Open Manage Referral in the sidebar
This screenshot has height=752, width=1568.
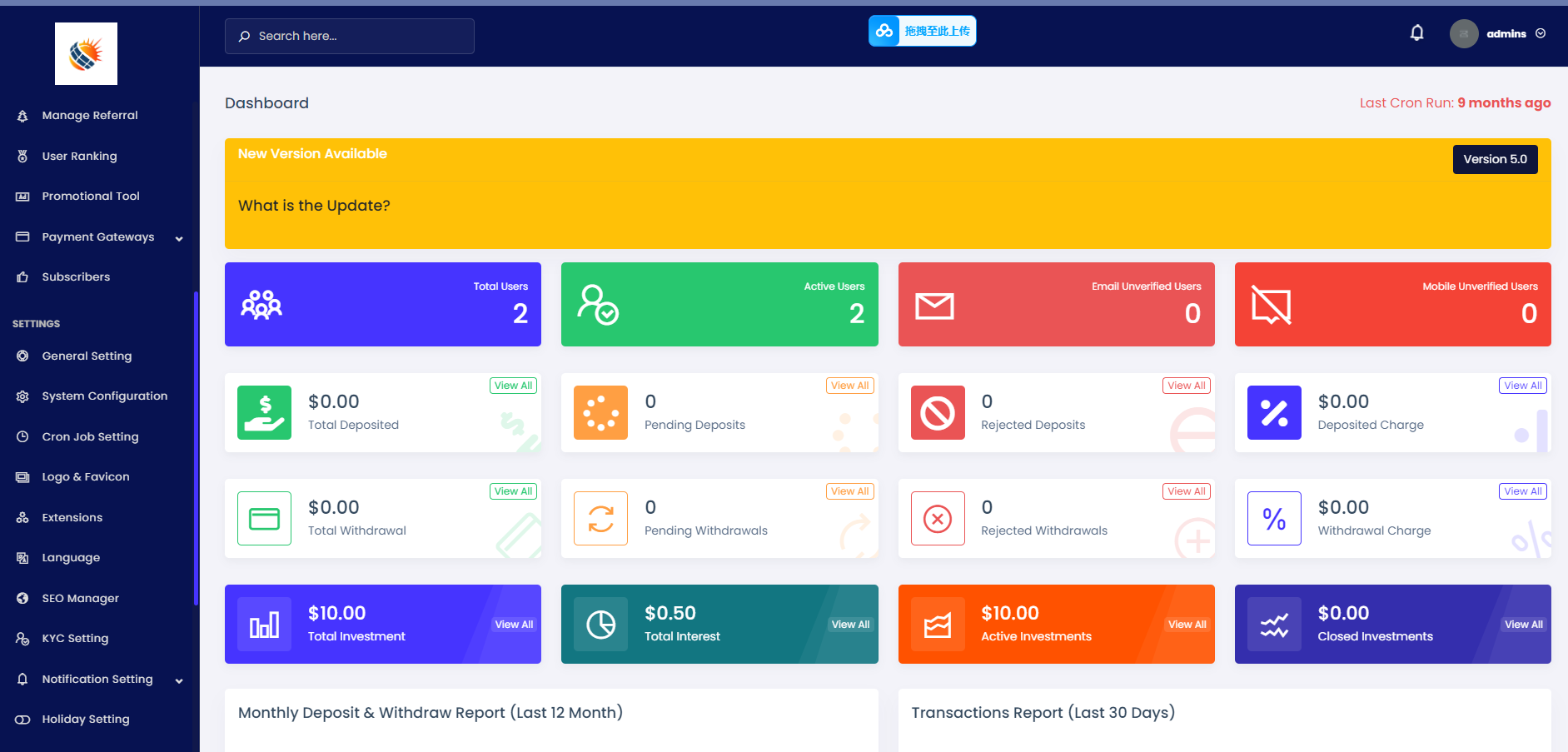[x=90, y=116]
